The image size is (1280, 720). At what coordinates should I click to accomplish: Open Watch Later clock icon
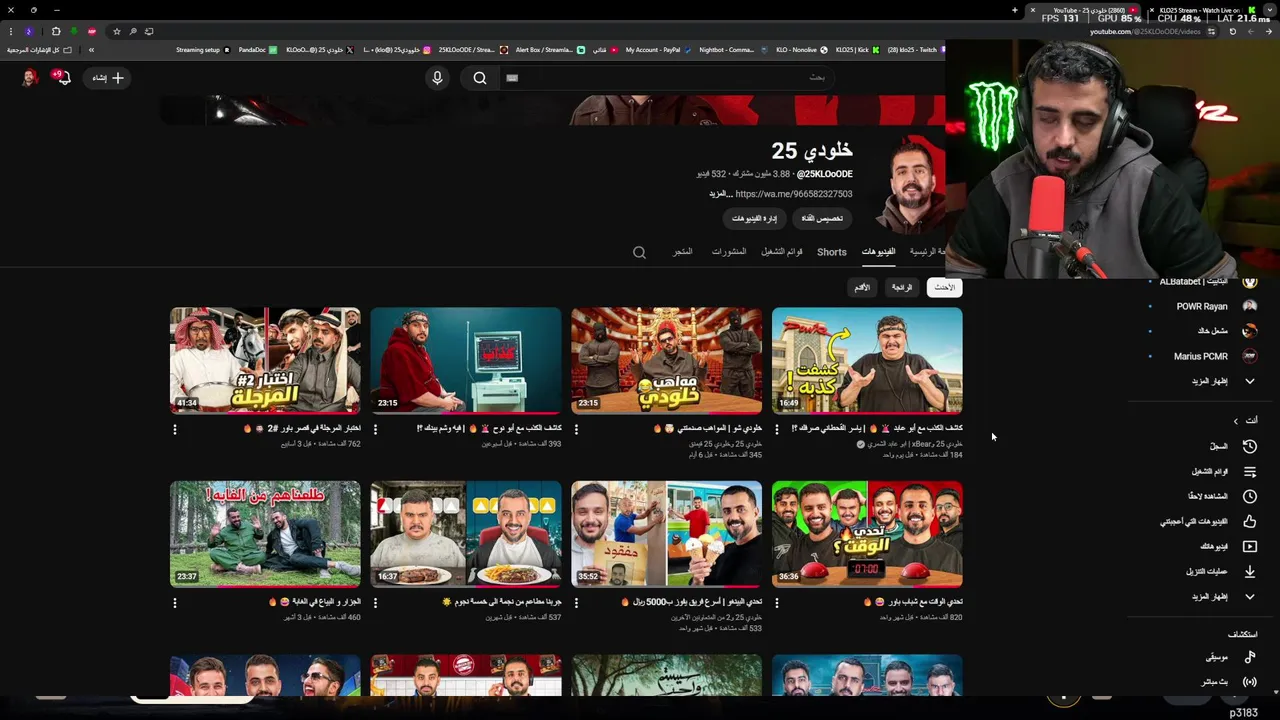point(1249,497)
